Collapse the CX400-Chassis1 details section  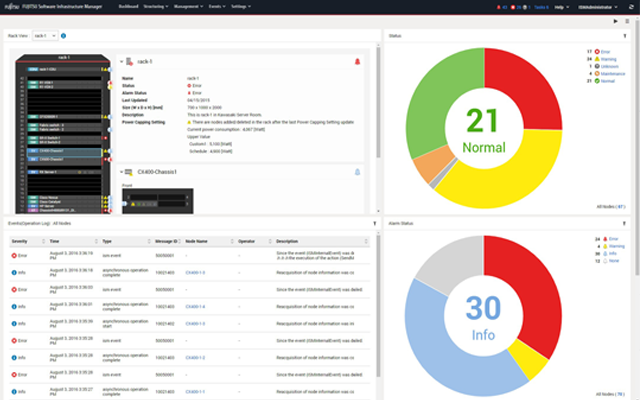coord(121,172)
